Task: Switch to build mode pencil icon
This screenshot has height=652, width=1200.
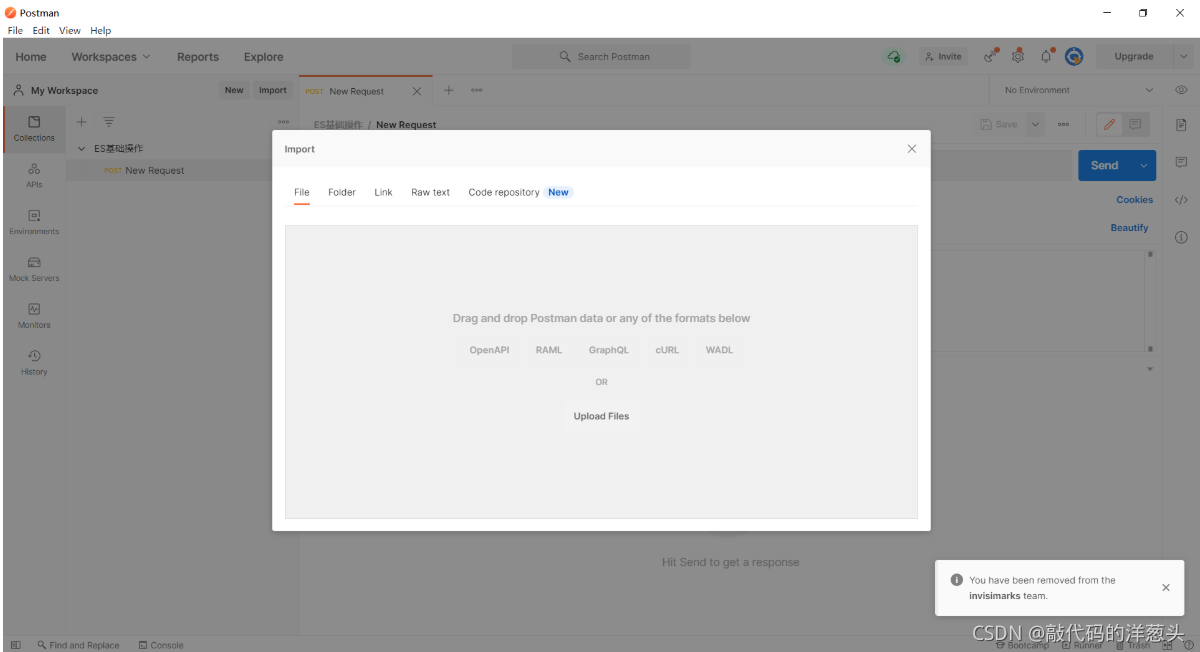Action: 1109,125
